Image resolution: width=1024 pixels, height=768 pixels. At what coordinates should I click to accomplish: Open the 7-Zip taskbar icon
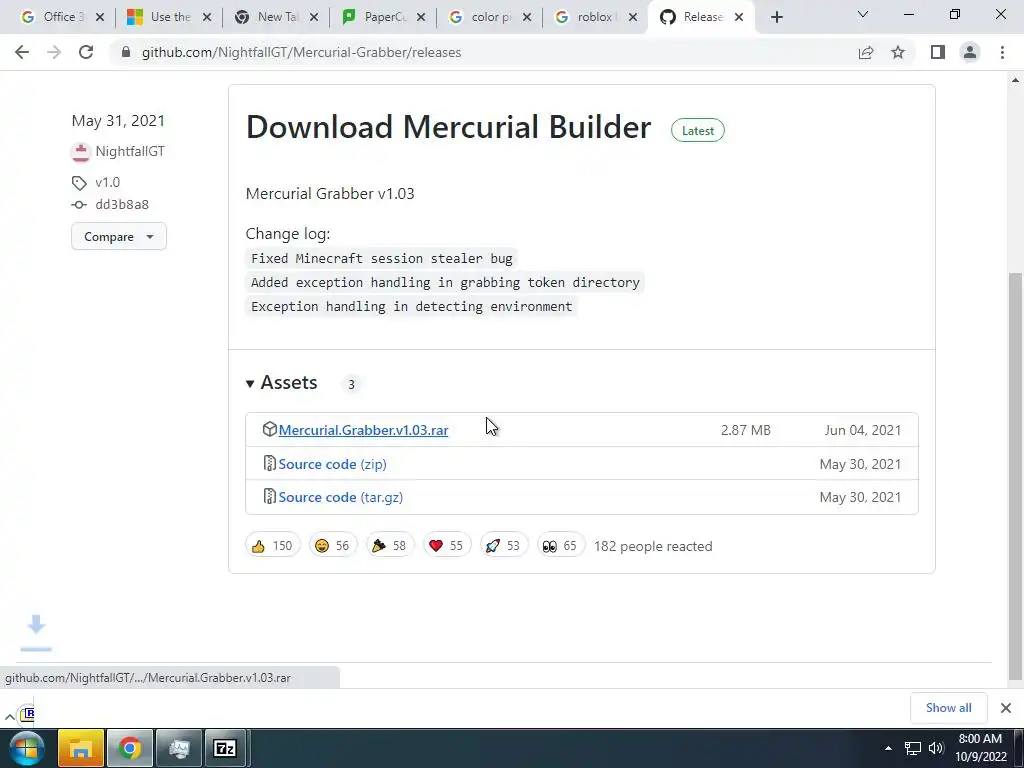(225, 748)
